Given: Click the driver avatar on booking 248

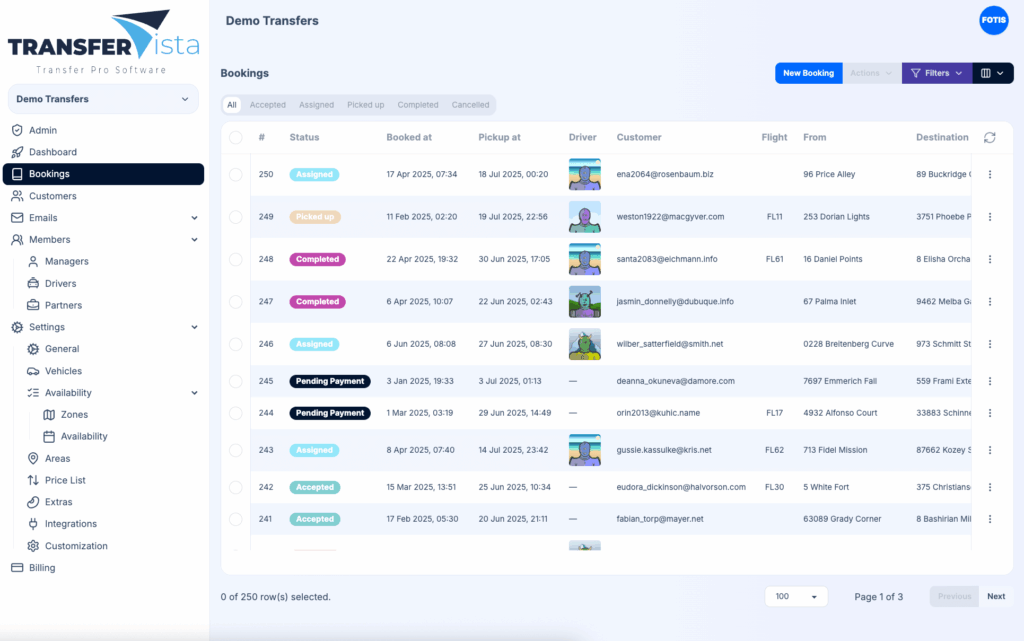Looking at the screenshot, I should (x=583, y=259).
